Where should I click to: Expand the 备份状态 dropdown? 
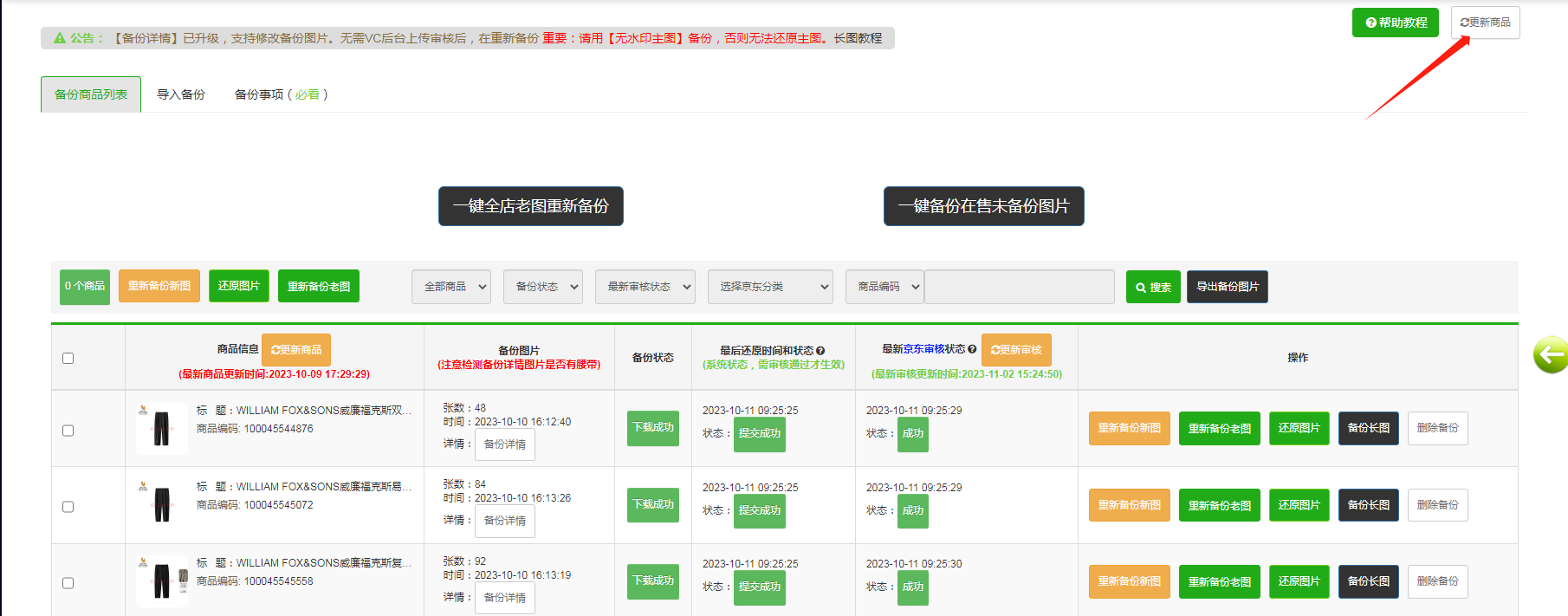543,287
